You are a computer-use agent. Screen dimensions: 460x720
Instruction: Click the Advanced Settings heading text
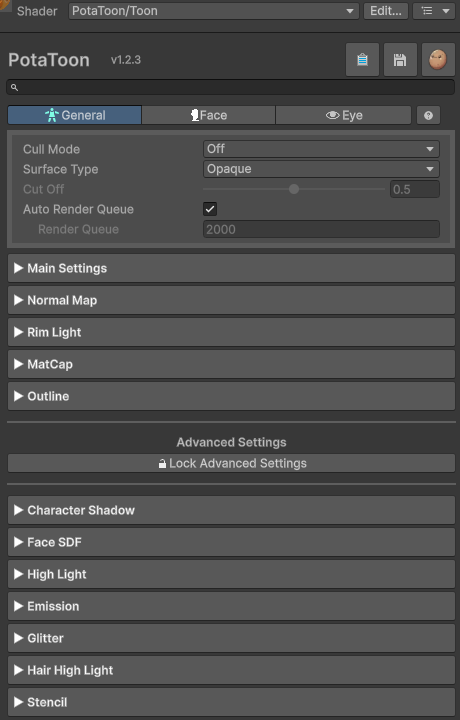click(x=231, y=442)
